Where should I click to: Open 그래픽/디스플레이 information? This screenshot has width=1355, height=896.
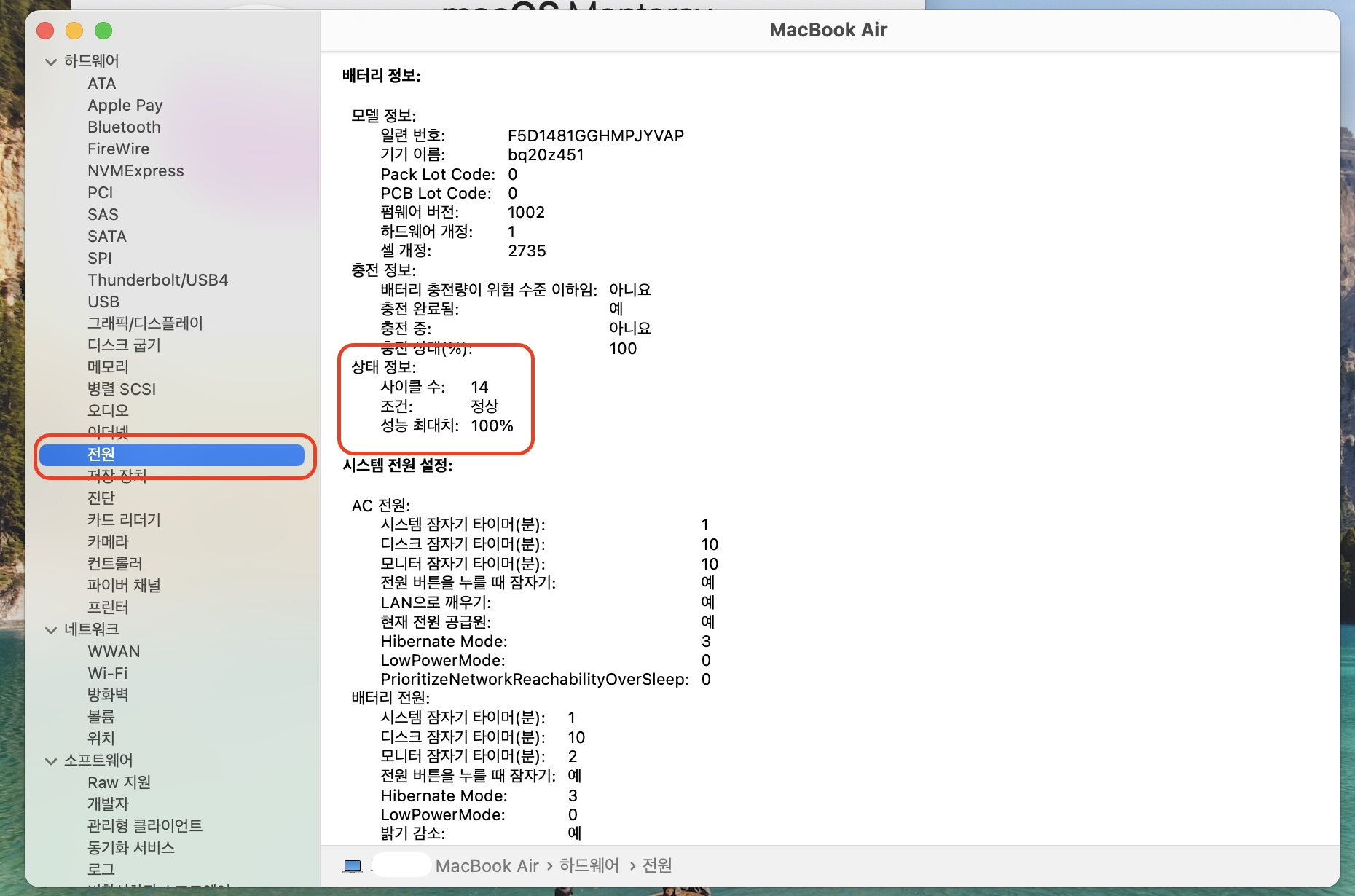(145, 323)
